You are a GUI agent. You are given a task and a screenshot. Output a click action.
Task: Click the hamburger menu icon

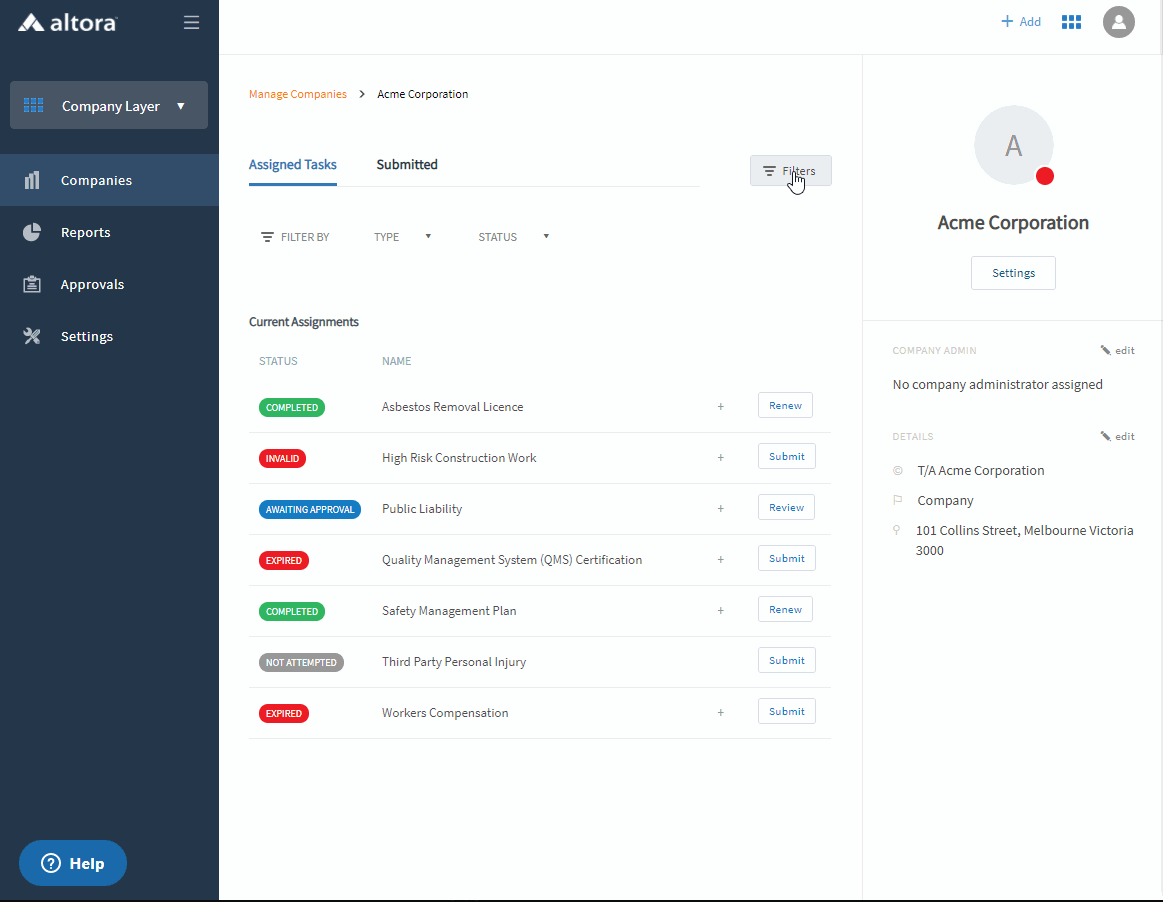191,22
